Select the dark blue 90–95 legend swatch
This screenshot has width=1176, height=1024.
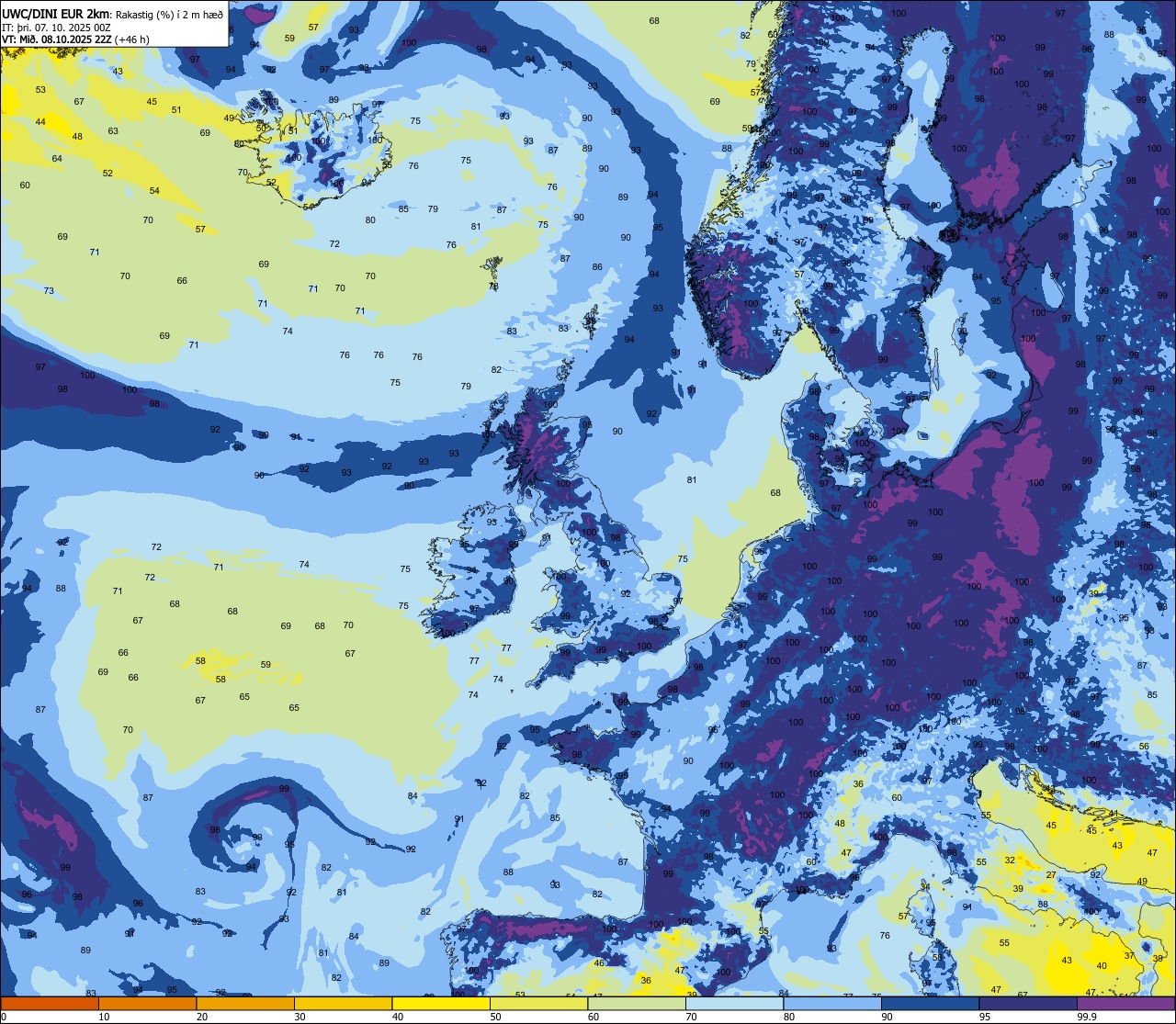point(930,1003)
